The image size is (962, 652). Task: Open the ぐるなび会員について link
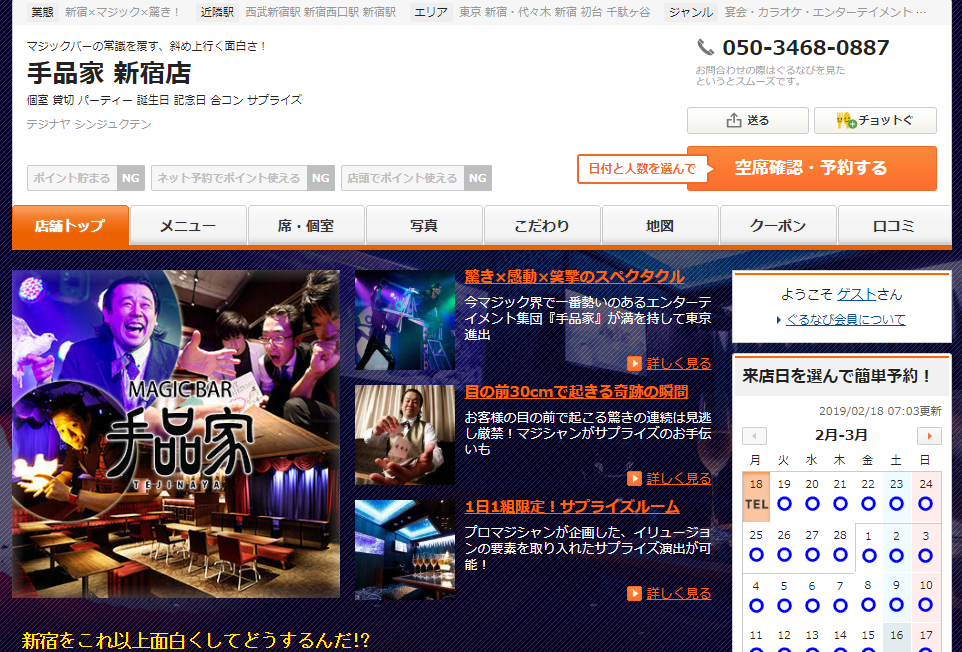pyautogui.click(x=845, y=320)
